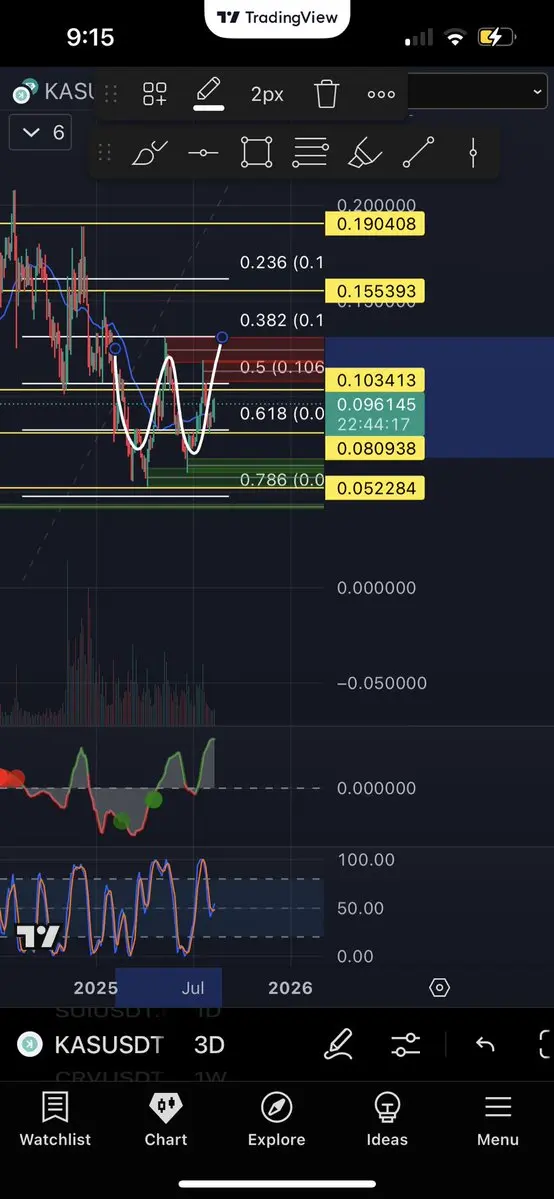Image resolution: width=554 pixels, height=1199 pixels.
Task: Select the vertical line tool
Action: pos(473,152)
